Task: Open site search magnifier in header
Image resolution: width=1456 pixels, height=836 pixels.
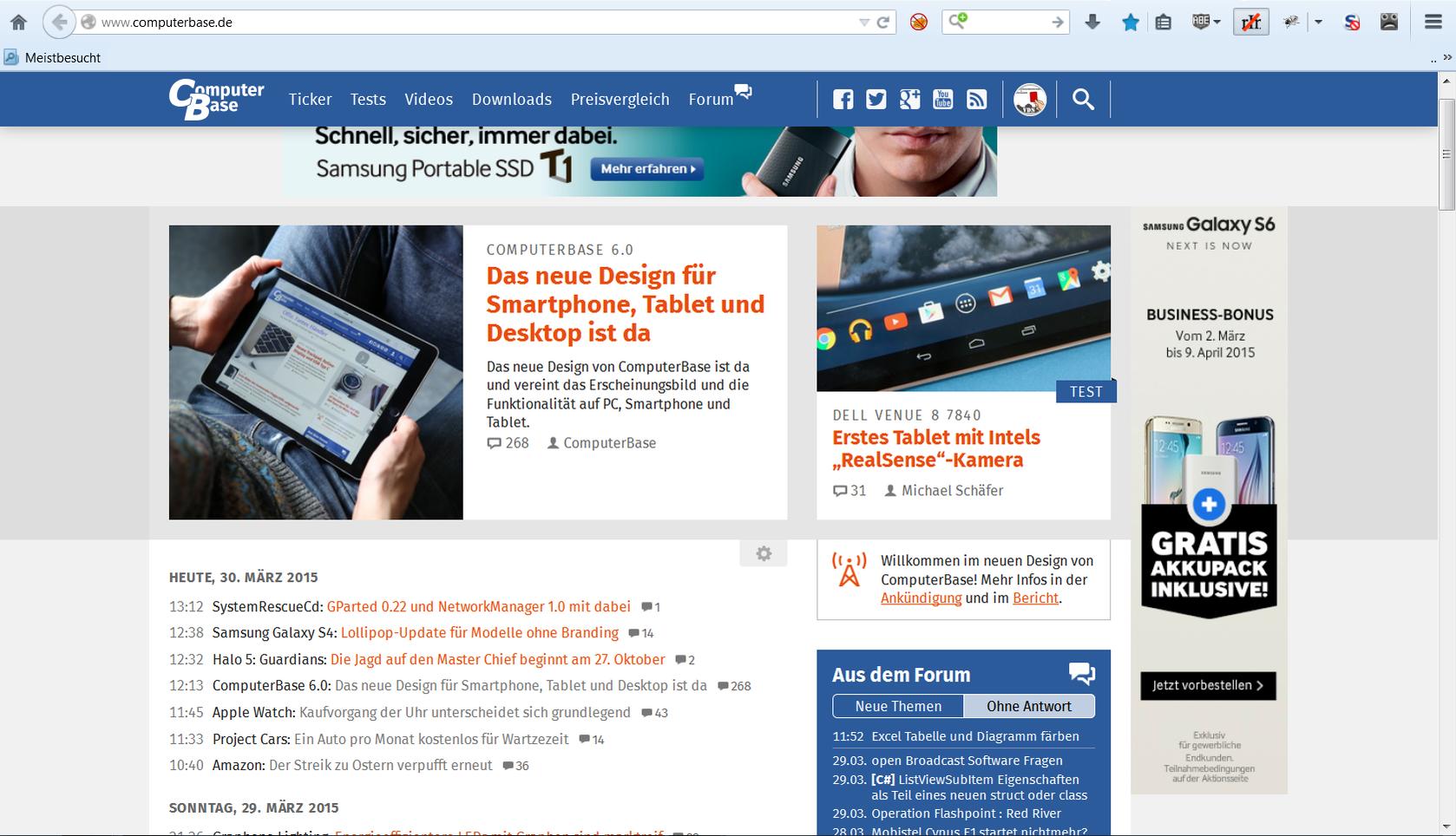Action: click(1083, 100)
